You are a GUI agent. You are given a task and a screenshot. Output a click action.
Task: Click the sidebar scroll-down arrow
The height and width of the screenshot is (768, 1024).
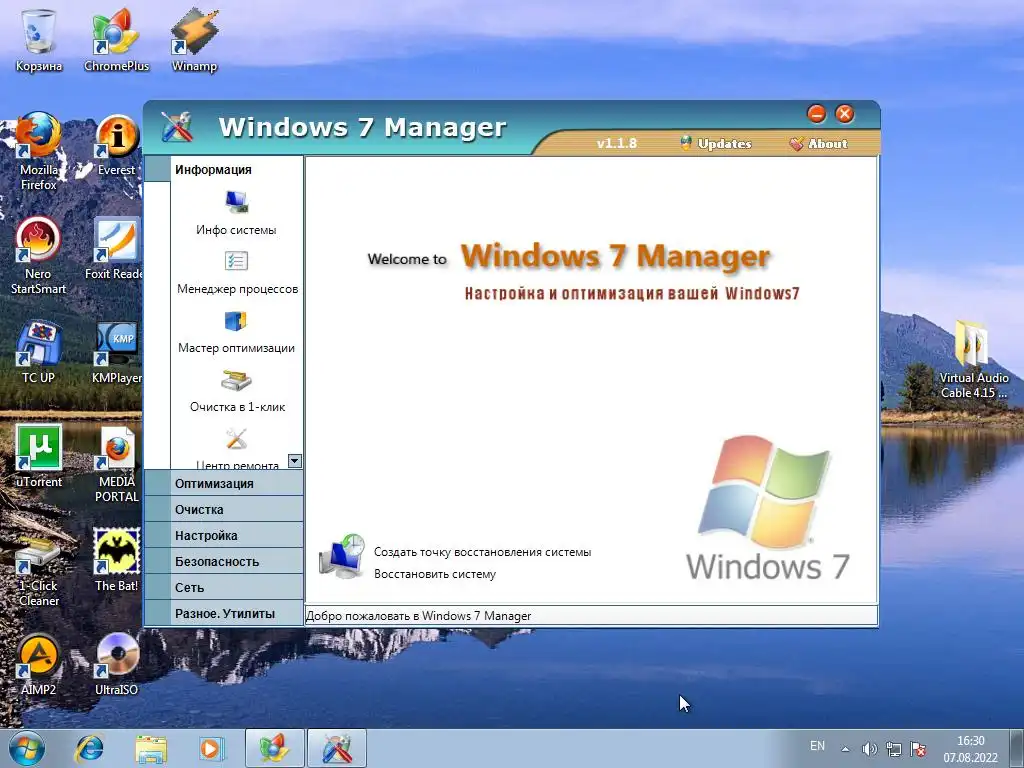pyautogui.click(x=295, y=461)
